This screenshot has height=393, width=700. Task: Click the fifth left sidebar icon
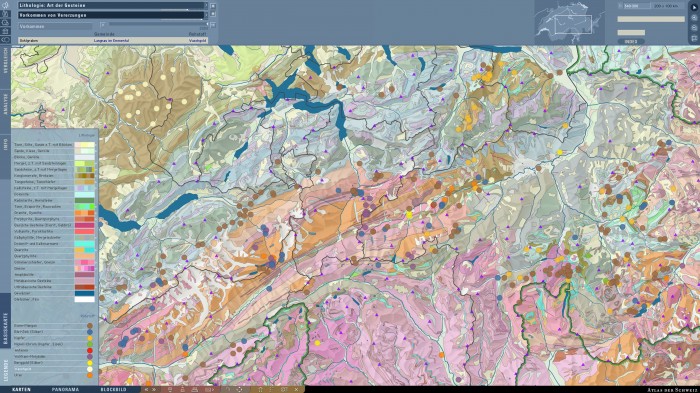pyautogui.click(x=5, y=39)
